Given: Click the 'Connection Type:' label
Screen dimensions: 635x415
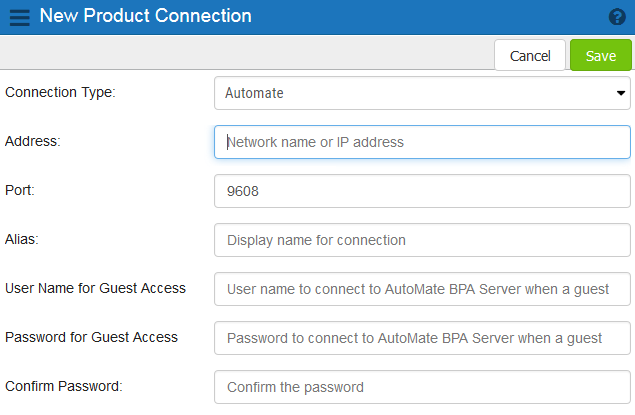Looking at the screenshot, I should pos(61,92).
